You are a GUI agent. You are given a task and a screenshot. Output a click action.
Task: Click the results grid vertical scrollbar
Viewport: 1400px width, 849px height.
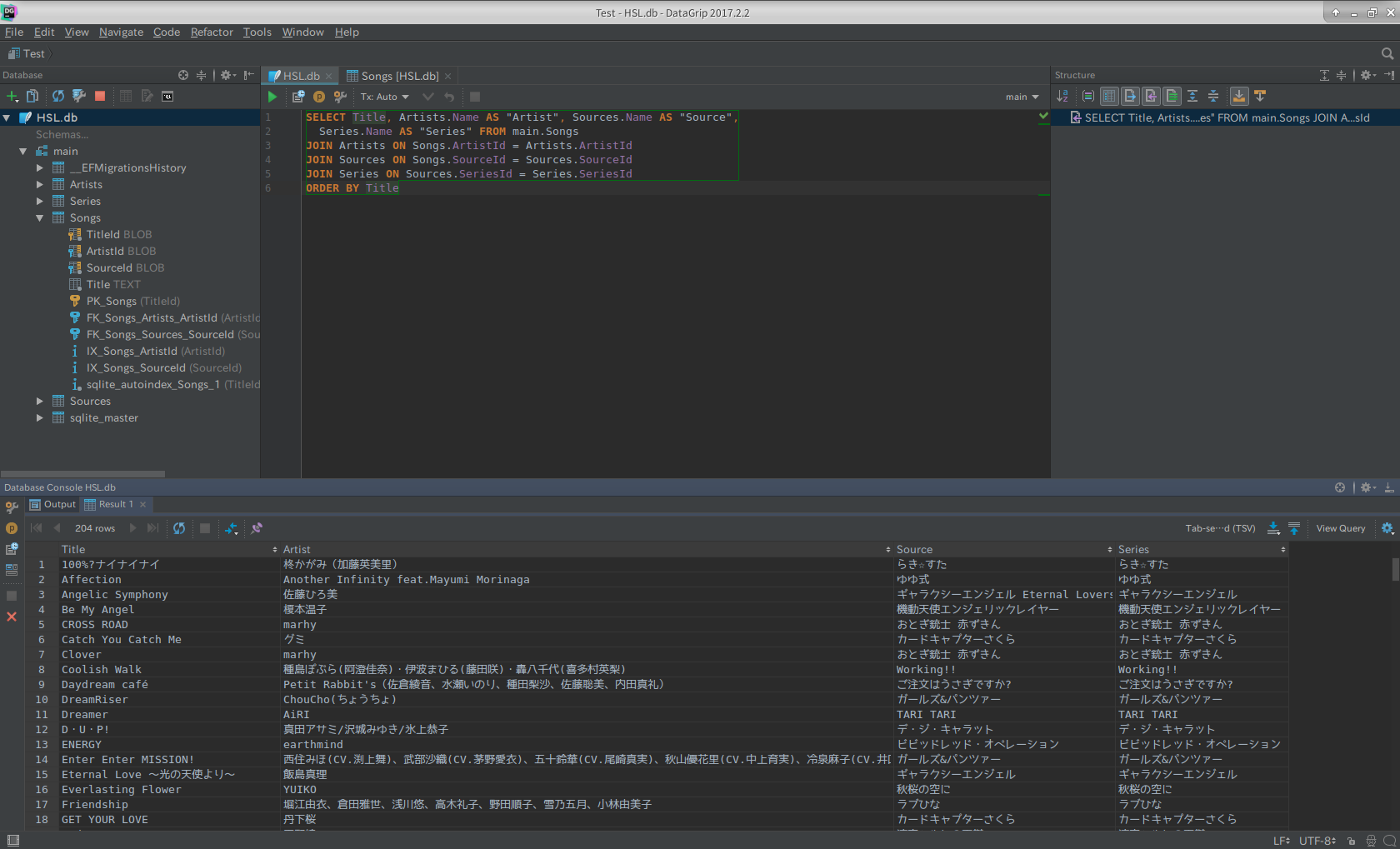[x=1395, y=569]
